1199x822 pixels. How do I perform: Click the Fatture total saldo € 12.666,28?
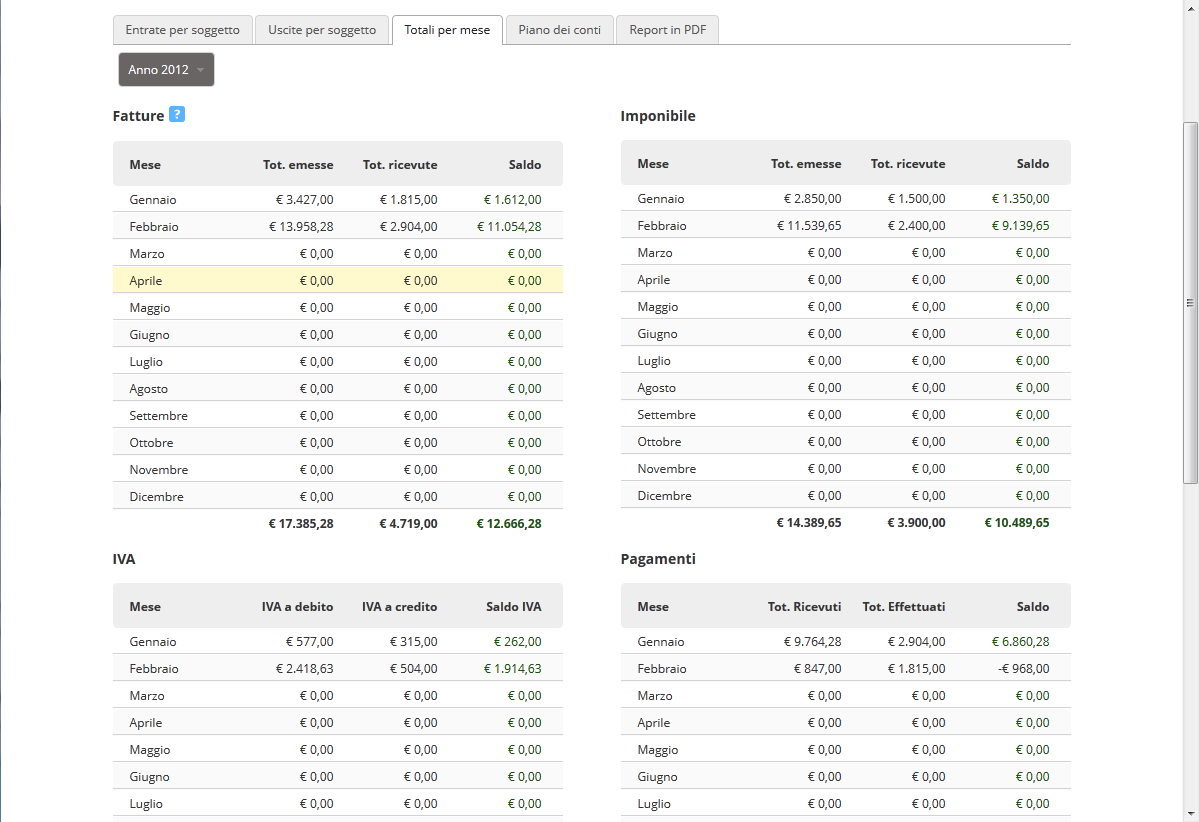508,523
